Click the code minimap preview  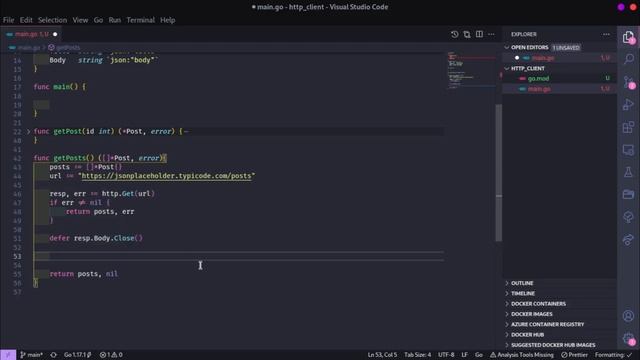pyautogui.click(x=471, y=70)
